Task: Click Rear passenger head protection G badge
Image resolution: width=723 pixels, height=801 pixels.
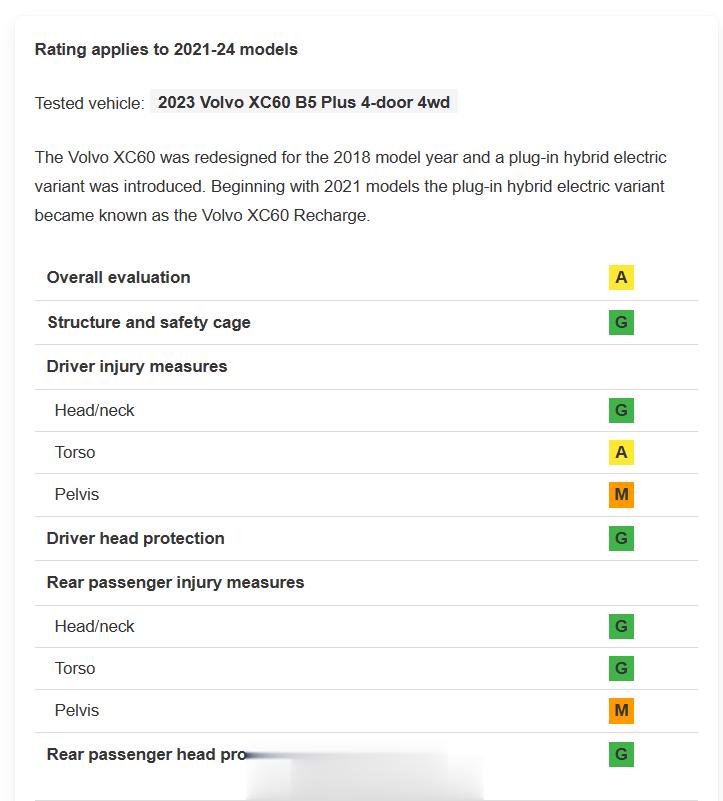Action: (x=621, y=755)
